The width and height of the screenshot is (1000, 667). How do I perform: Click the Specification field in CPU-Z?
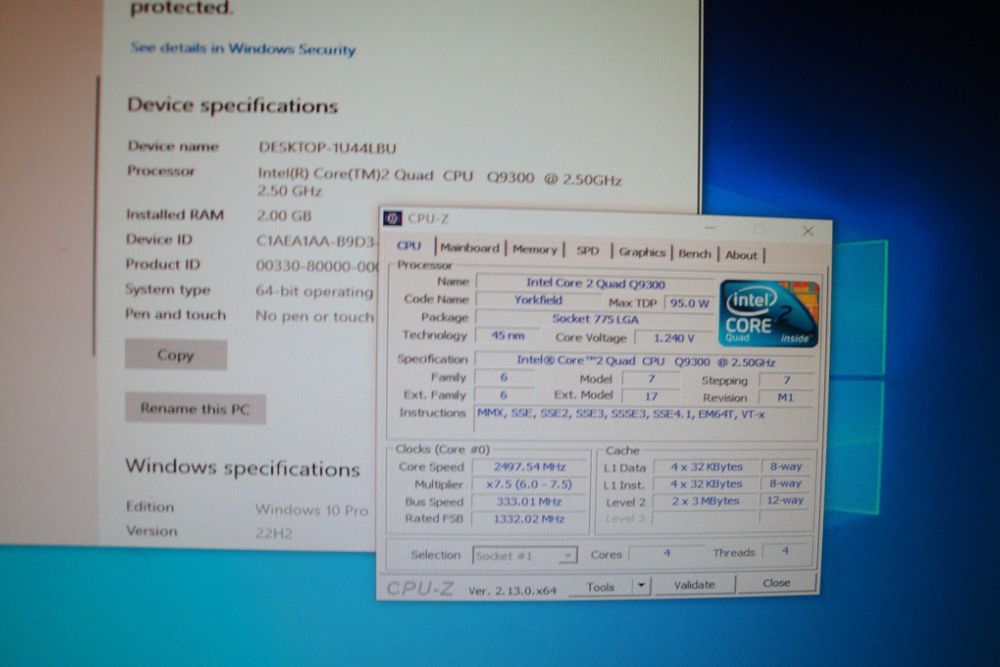click(645, 361)
